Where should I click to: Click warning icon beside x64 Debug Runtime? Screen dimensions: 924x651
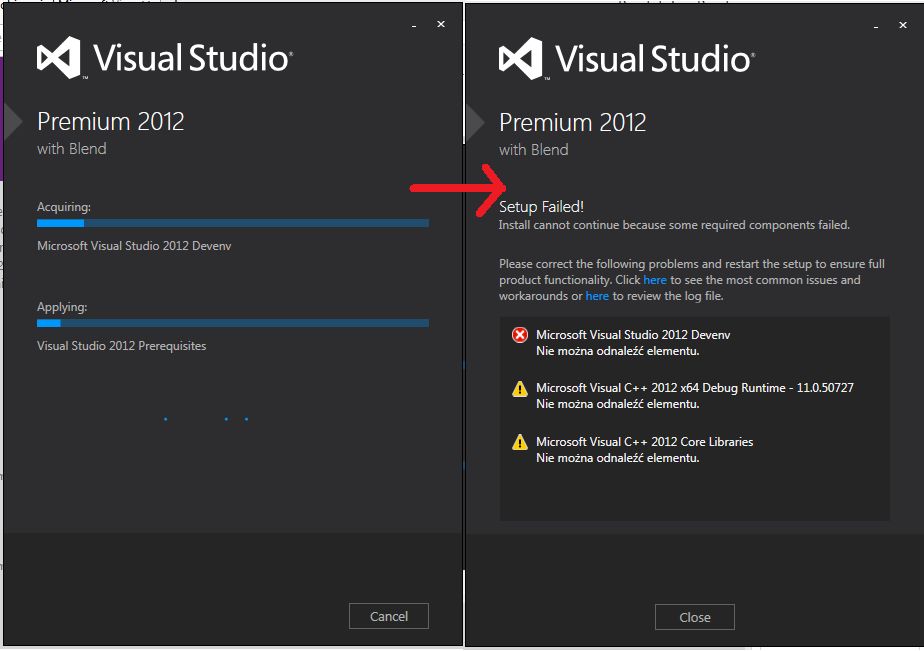tap(520, 389)
